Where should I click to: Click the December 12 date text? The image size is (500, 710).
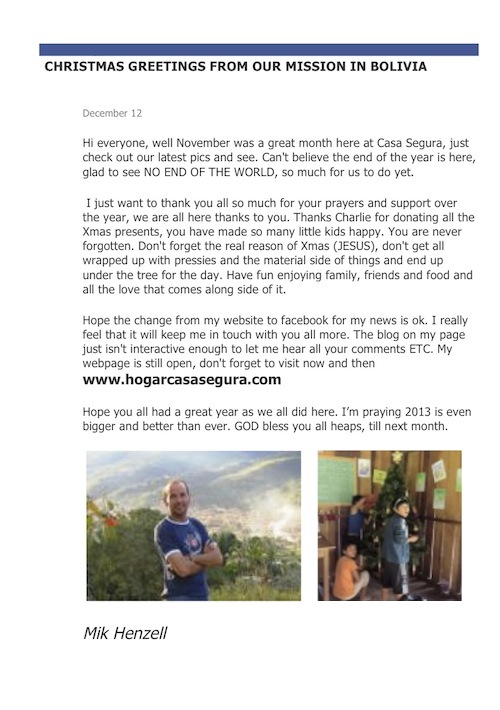[112, 113]
